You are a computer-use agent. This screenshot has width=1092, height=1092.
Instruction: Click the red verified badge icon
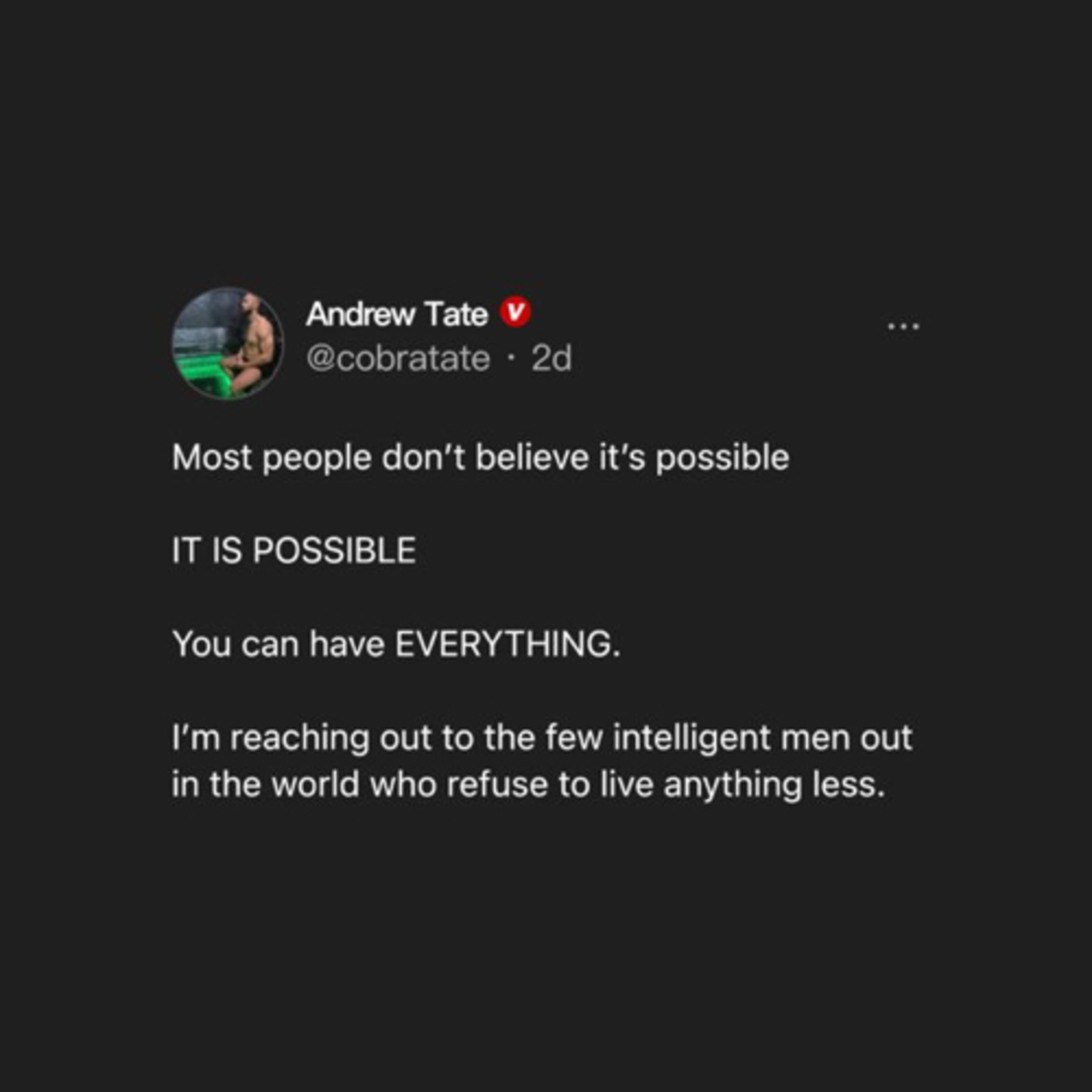click(x=514, y=313)
